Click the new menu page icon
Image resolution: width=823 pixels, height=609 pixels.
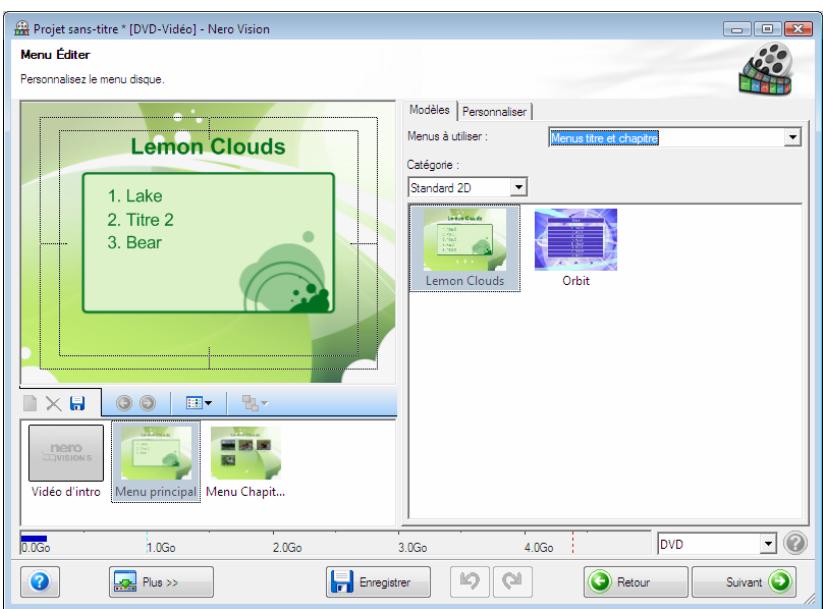(x=30, y=403)
